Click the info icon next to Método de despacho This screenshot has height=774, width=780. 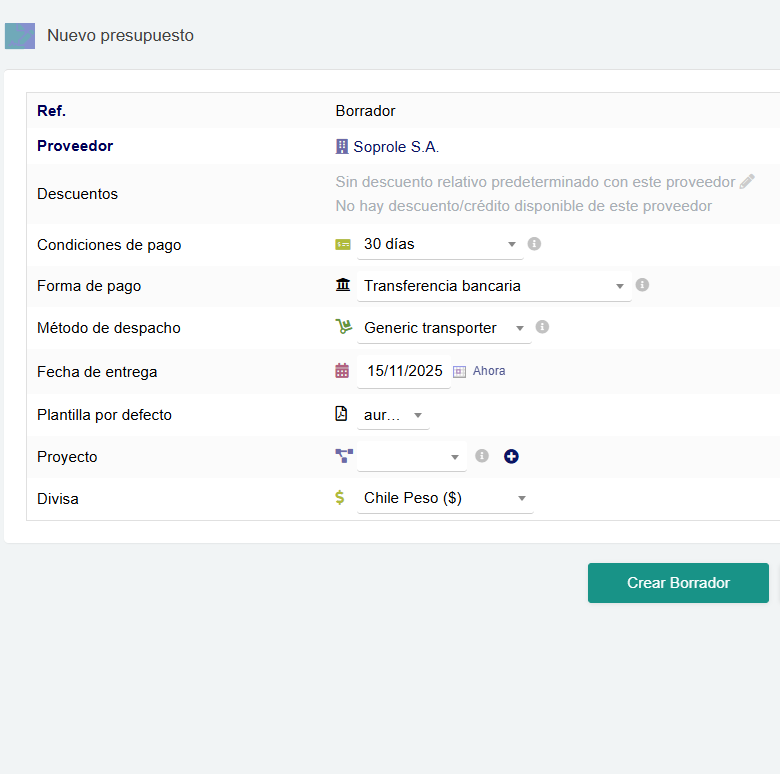(542, 327)
